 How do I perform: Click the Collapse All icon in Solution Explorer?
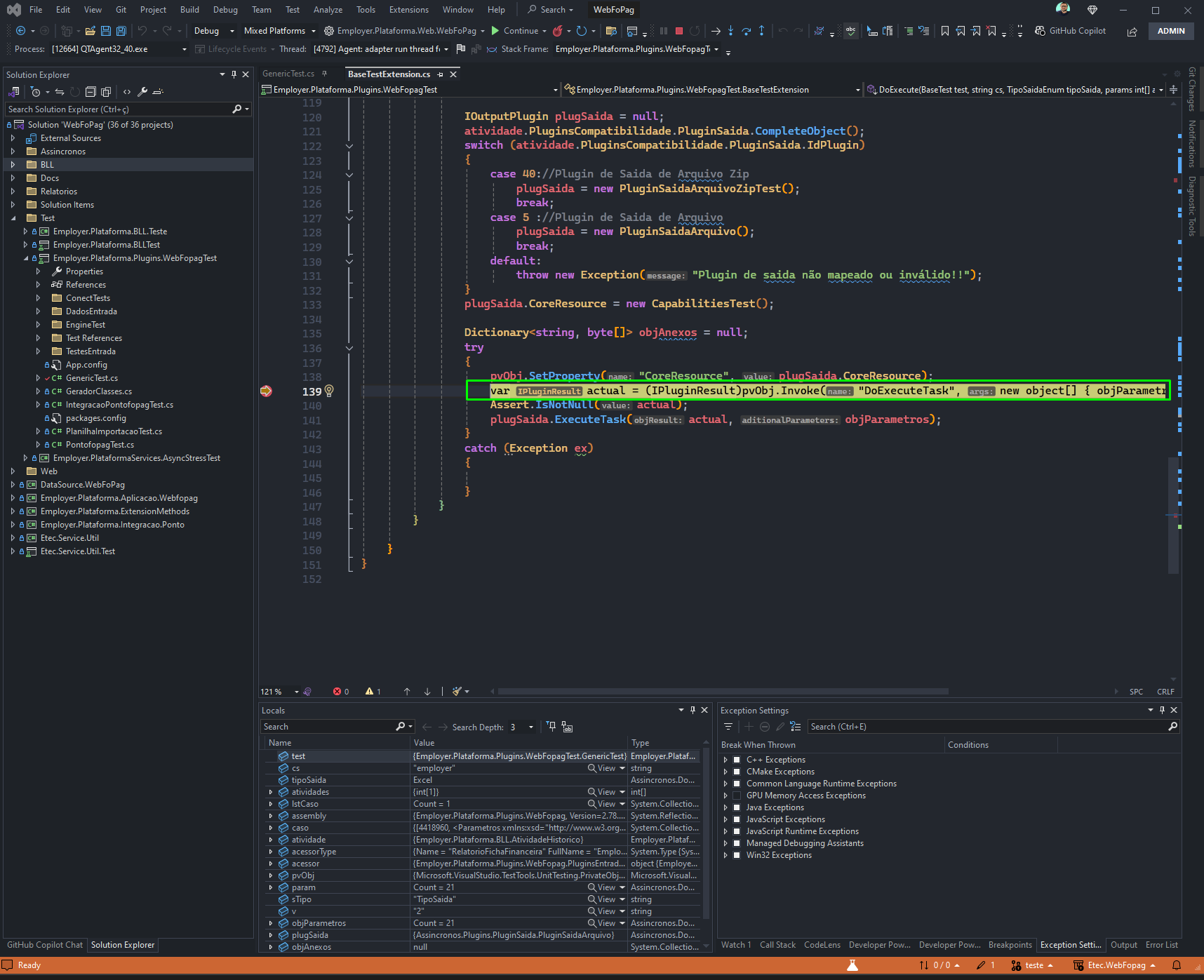click(x=91, y=92)
